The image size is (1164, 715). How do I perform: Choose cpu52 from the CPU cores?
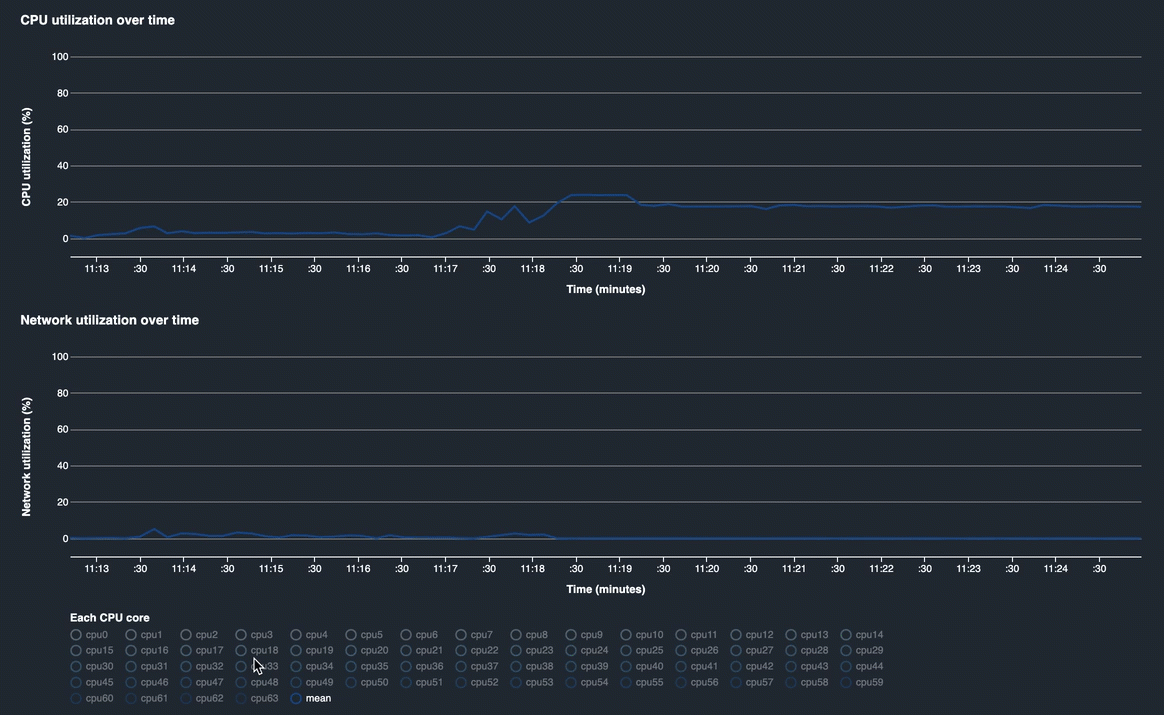(x=461, y=683)
